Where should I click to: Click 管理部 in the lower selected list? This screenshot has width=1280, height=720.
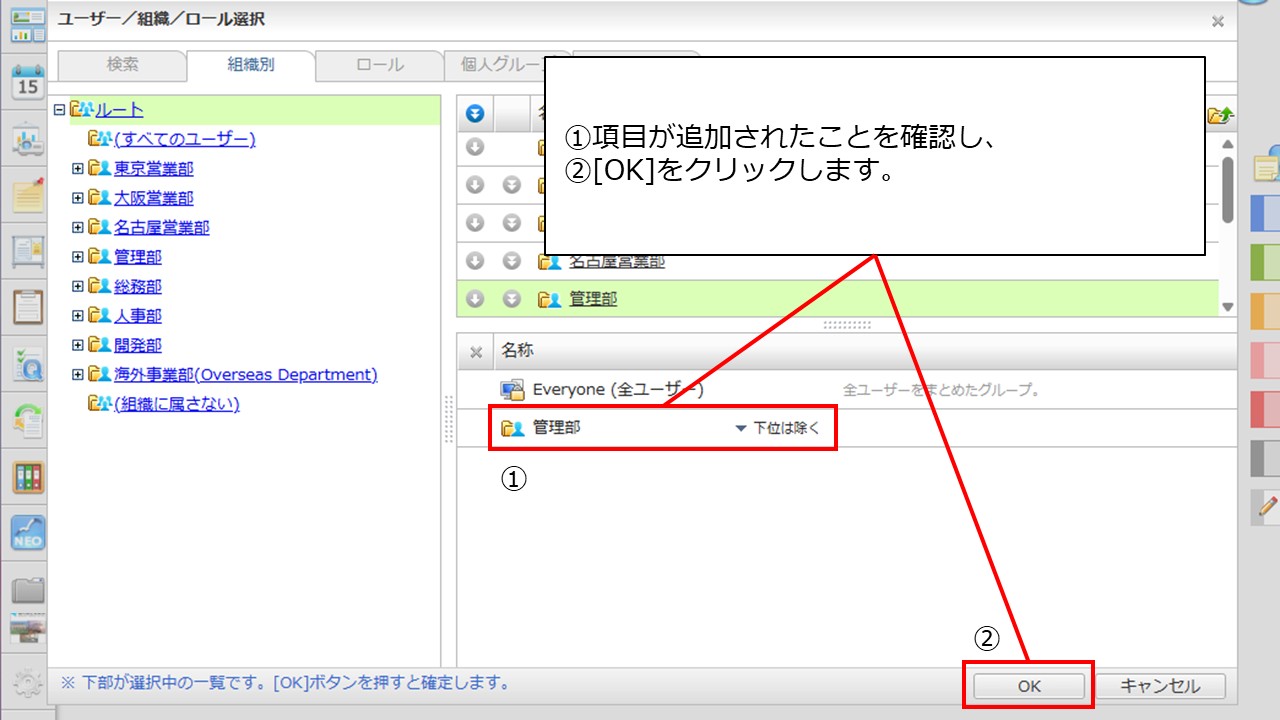click(556, 428)
